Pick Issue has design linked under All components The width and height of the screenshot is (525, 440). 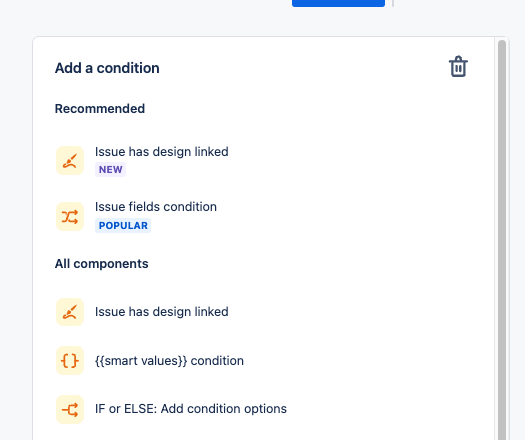pyautogui.click(x=162, y=312)
